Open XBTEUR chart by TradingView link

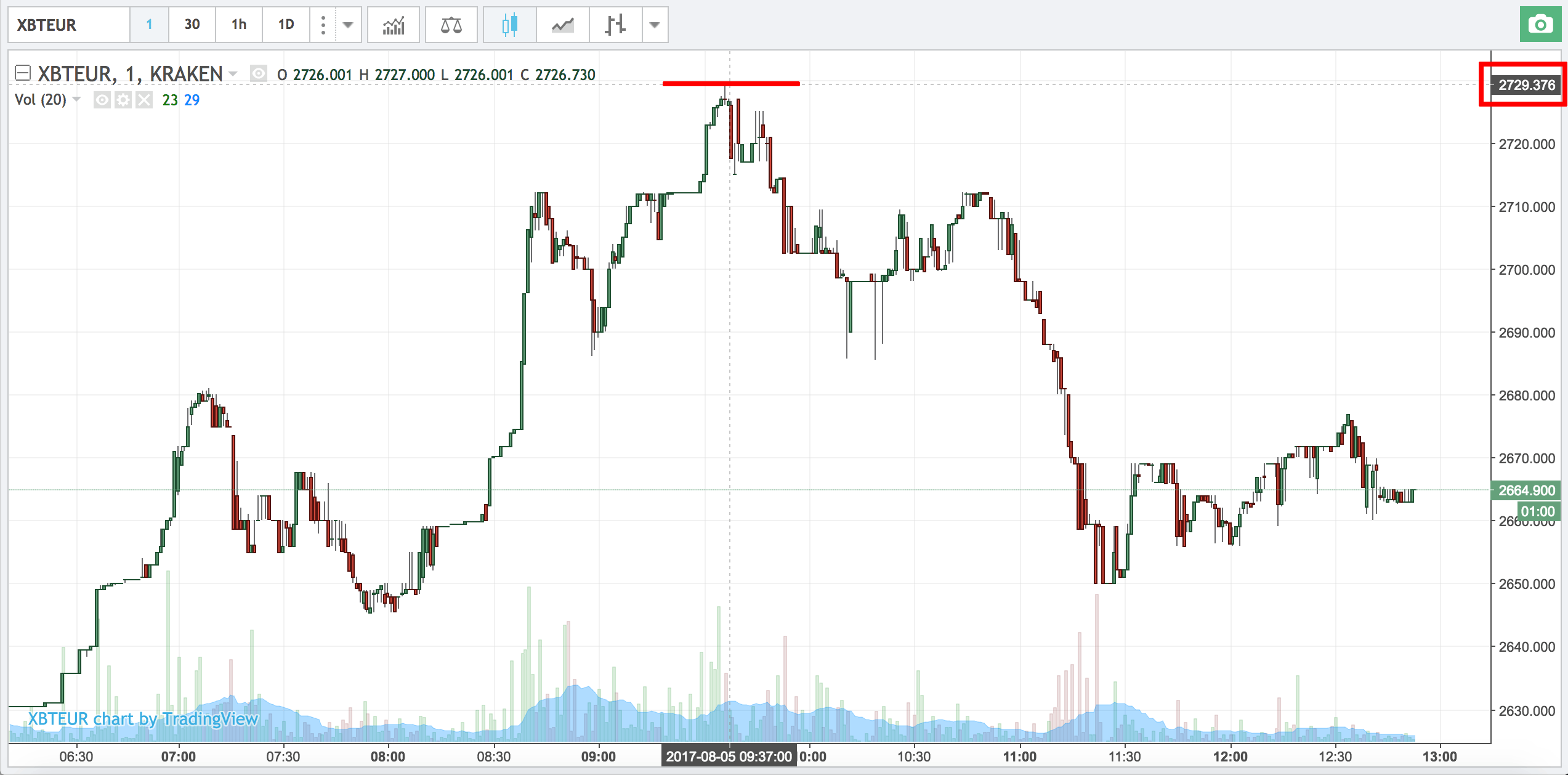coord(143,719)
